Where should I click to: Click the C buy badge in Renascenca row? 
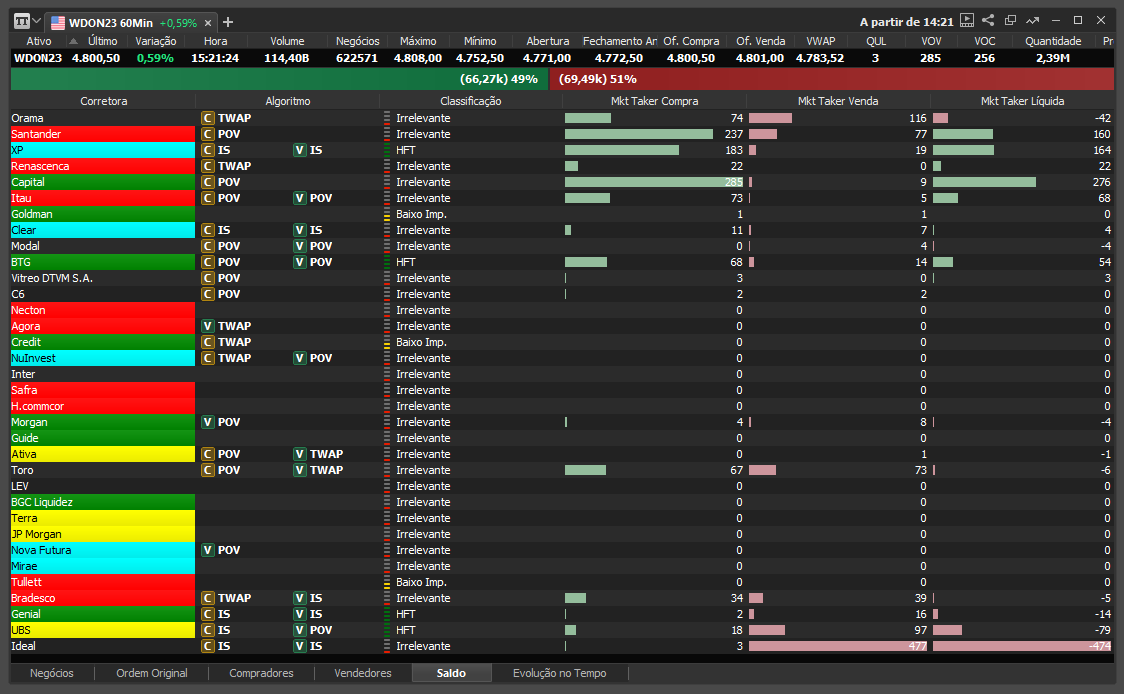pyautogui.click(x=208, y=166)
